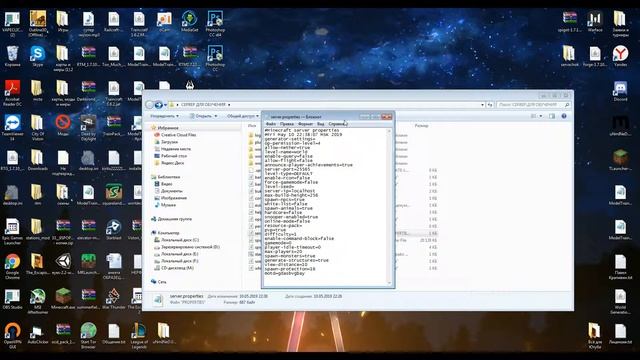Open the Explorer address bar history dropdown
This screenshot has height=360, width=640.
click(482, 105)
